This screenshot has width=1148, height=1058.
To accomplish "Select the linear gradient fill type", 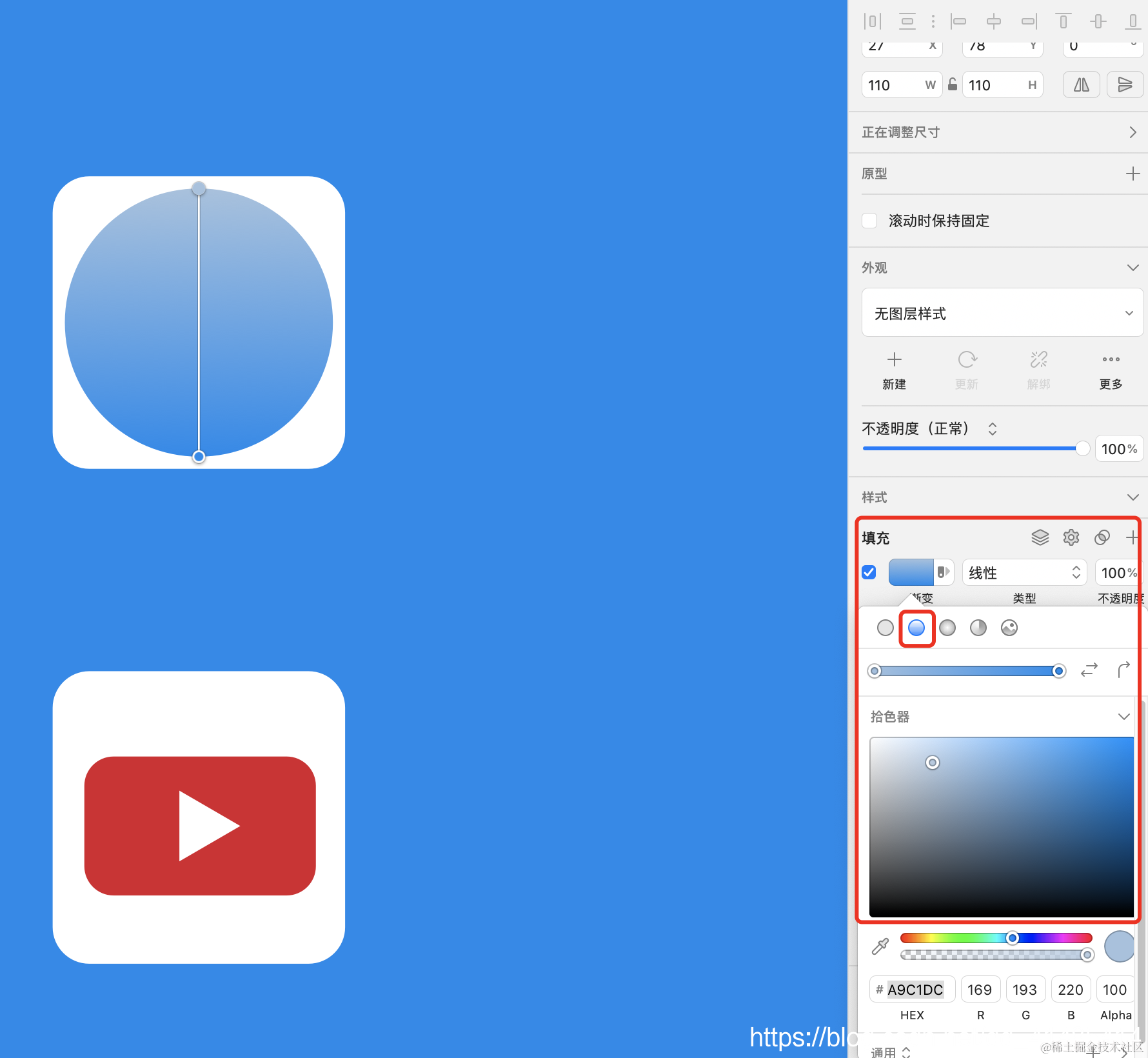I will (x=916, y=628).
